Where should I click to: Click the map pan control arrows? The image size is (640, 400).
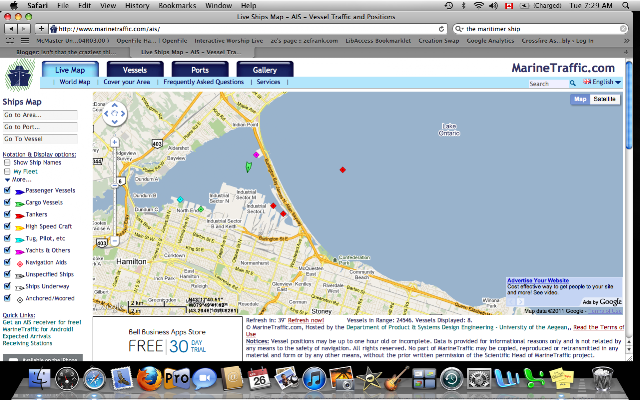tap(114, 113)
